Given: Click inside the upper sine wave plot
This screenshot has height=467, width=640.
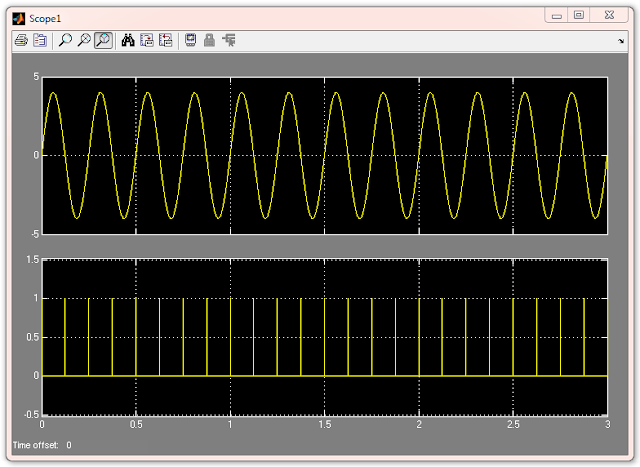Looking at the screenshot, I should [x=325, y=156].
